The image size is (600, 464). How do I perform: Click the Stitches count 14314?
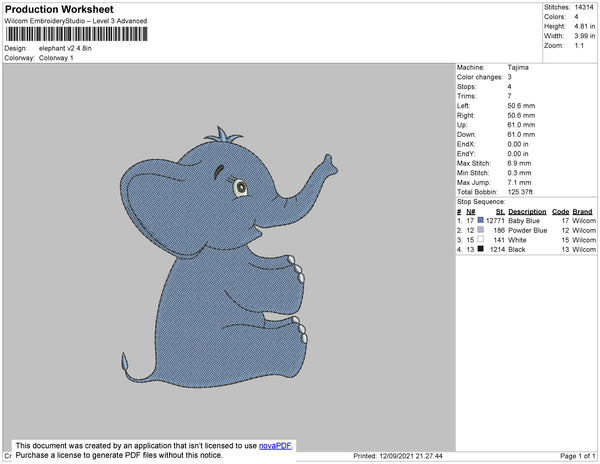pos(586,6)
